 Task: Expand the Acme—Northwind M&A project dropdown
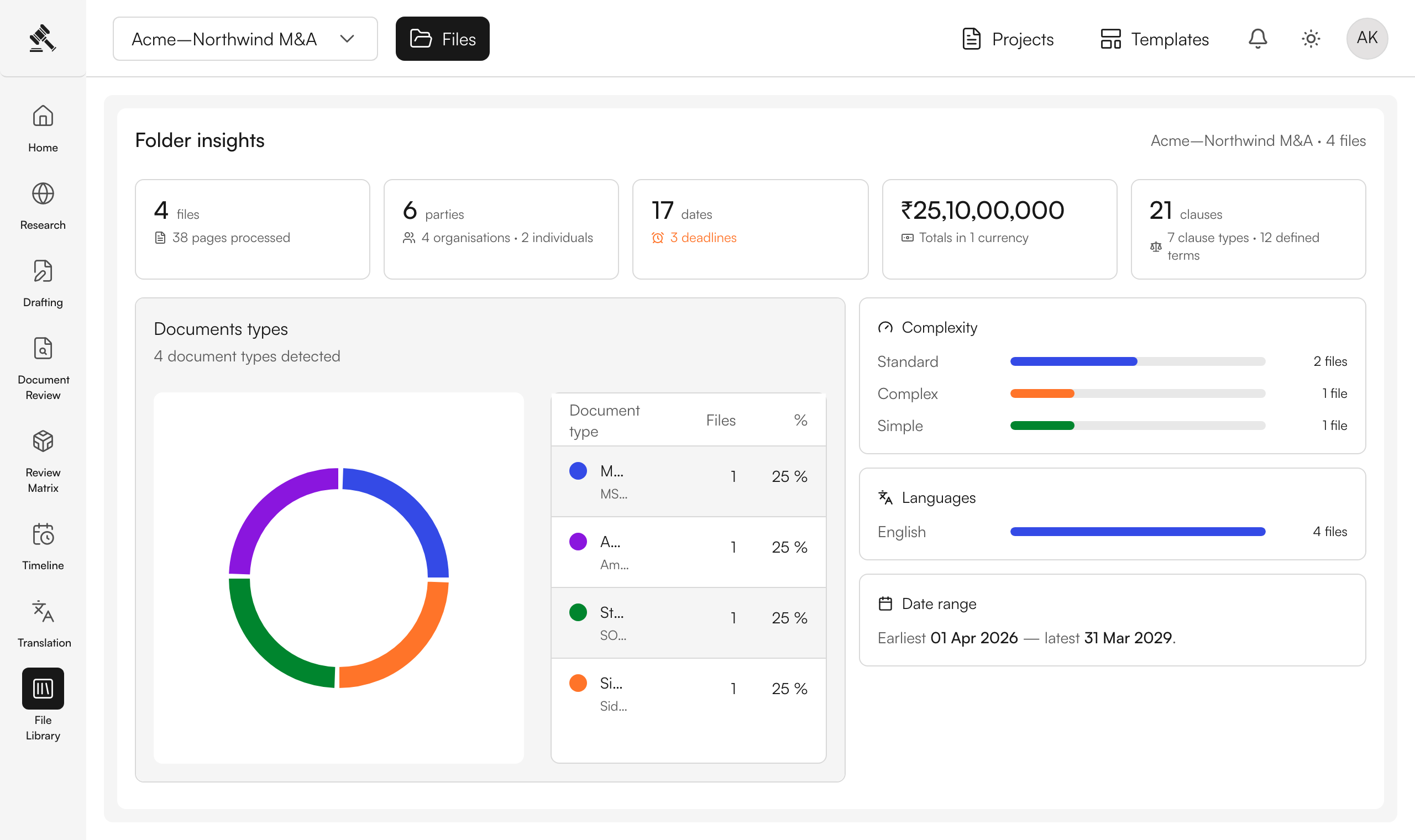(x=245, y=39)
